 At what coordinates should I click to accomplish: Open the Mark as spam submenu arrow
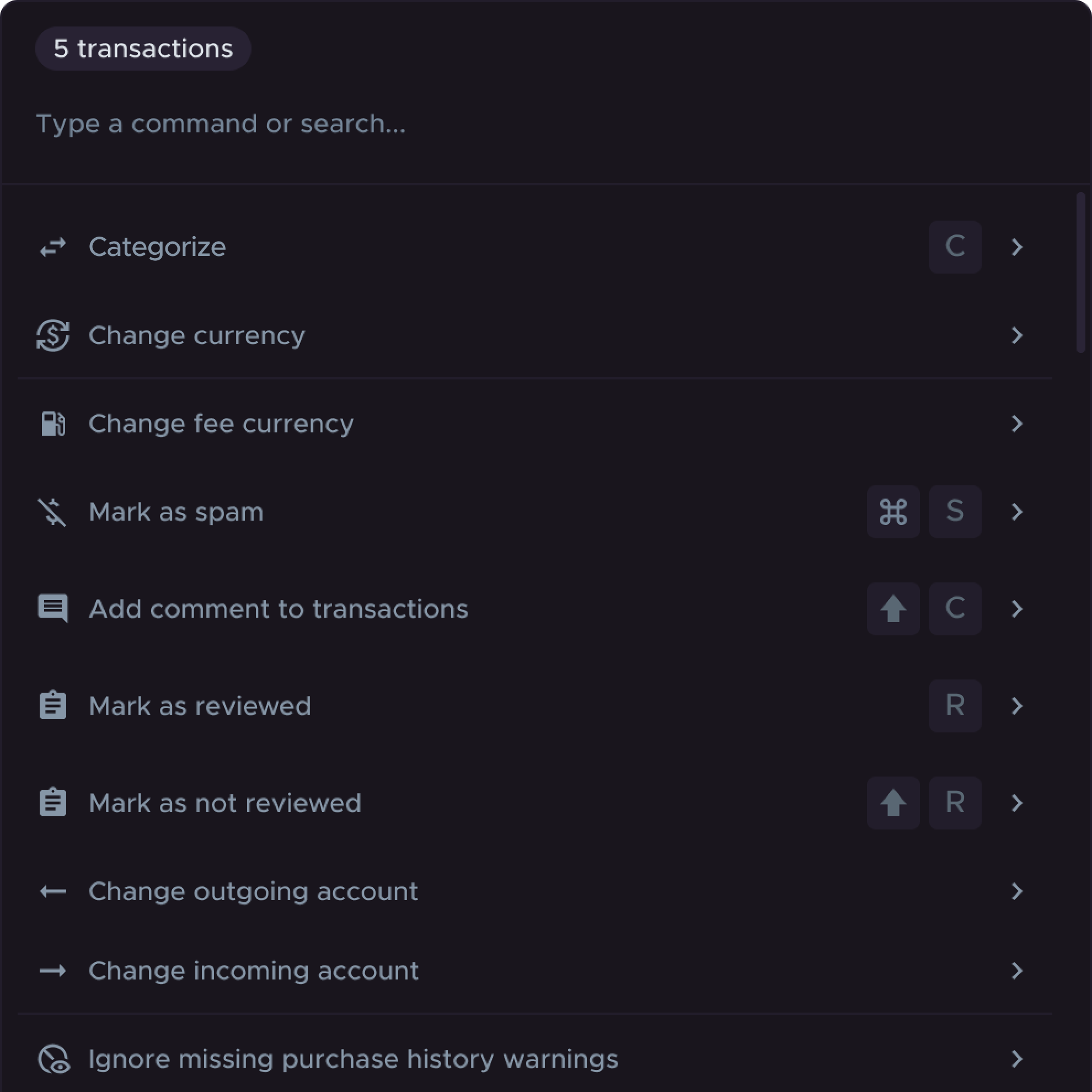(x=1017, y=512)
